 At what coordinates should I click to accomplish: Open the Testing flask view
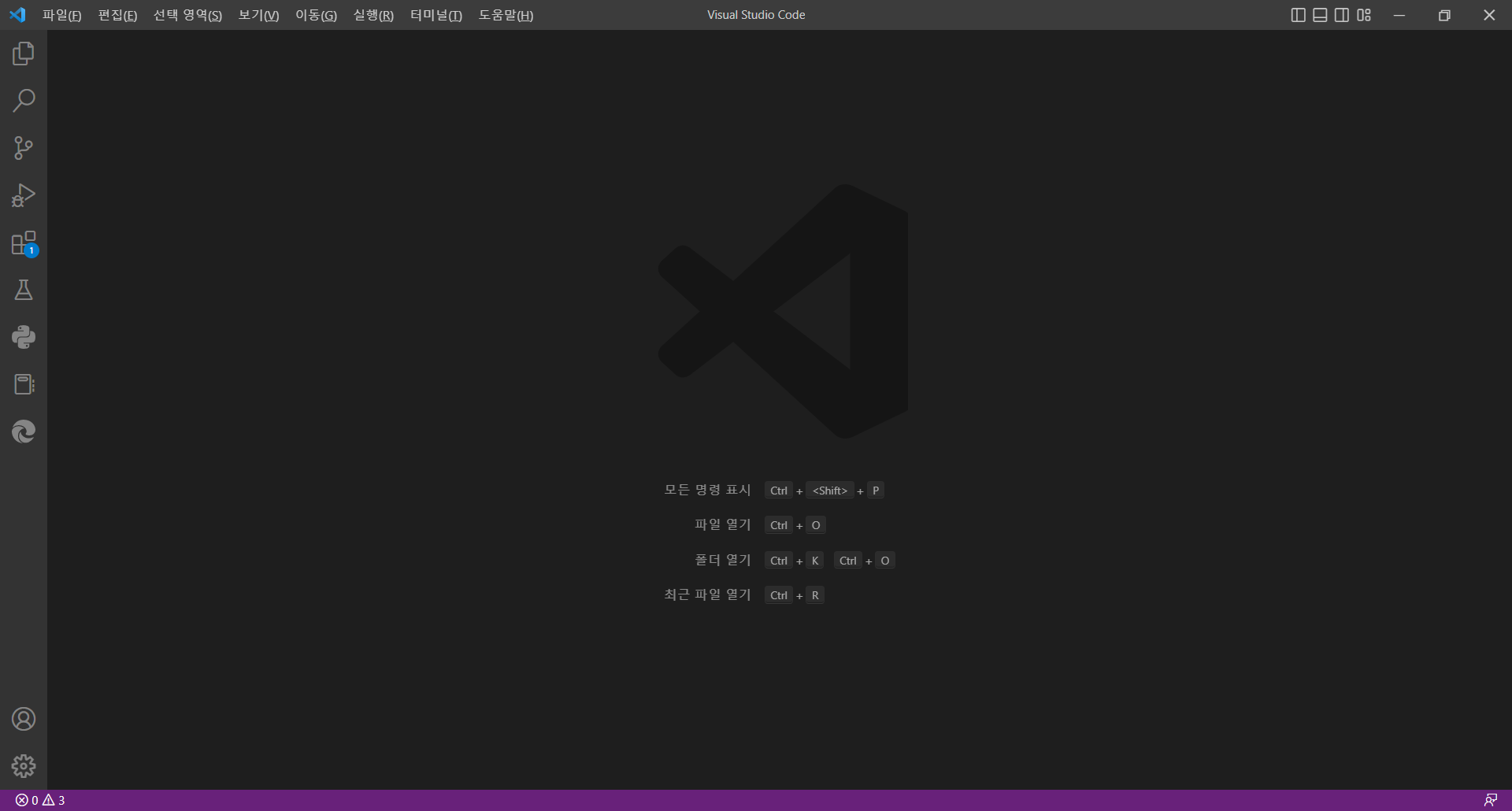(x=24, y=290)
